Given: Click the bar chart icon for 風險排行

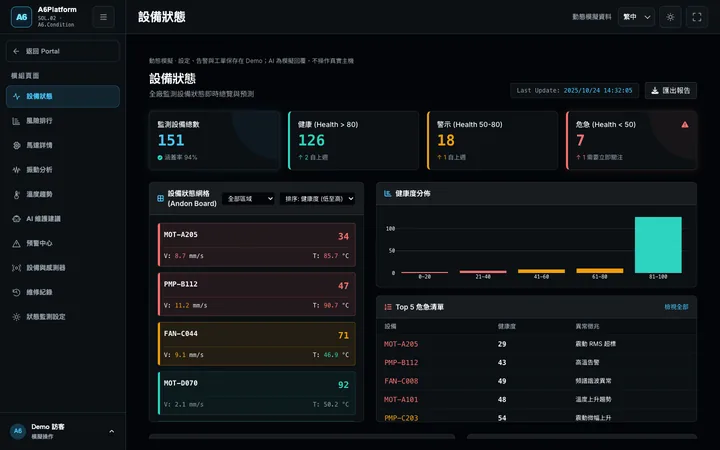Looking at the screenshot, I should [17, 121].
